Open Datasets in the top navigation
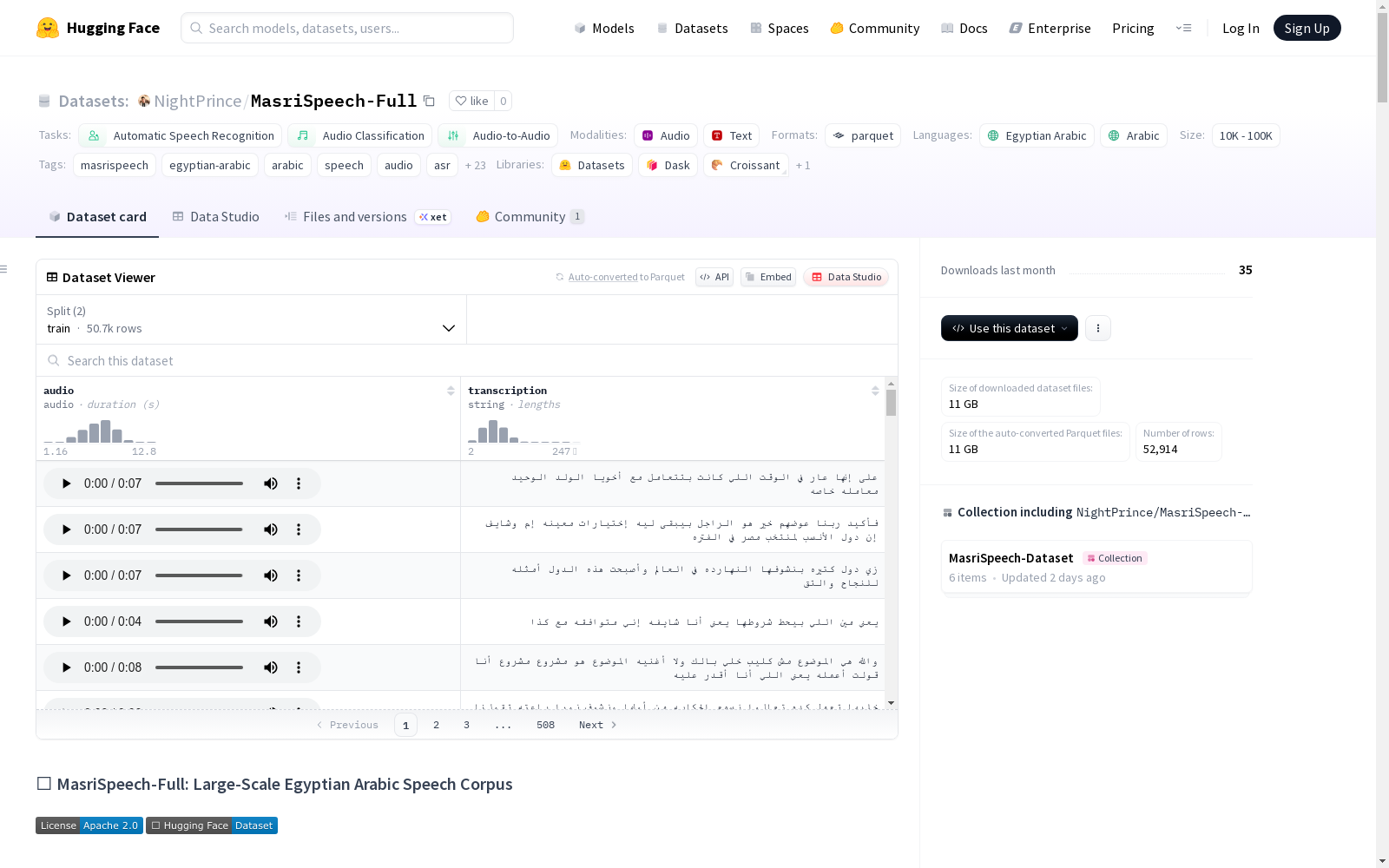Image resolution: width=1389 pixels, height=868 pixels. 692,28
